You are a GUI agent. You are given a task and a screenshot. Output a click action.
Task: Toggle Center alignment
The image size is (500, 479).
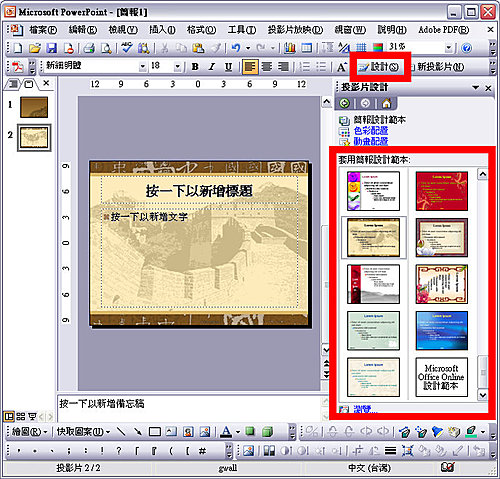[x=267, y=67]
